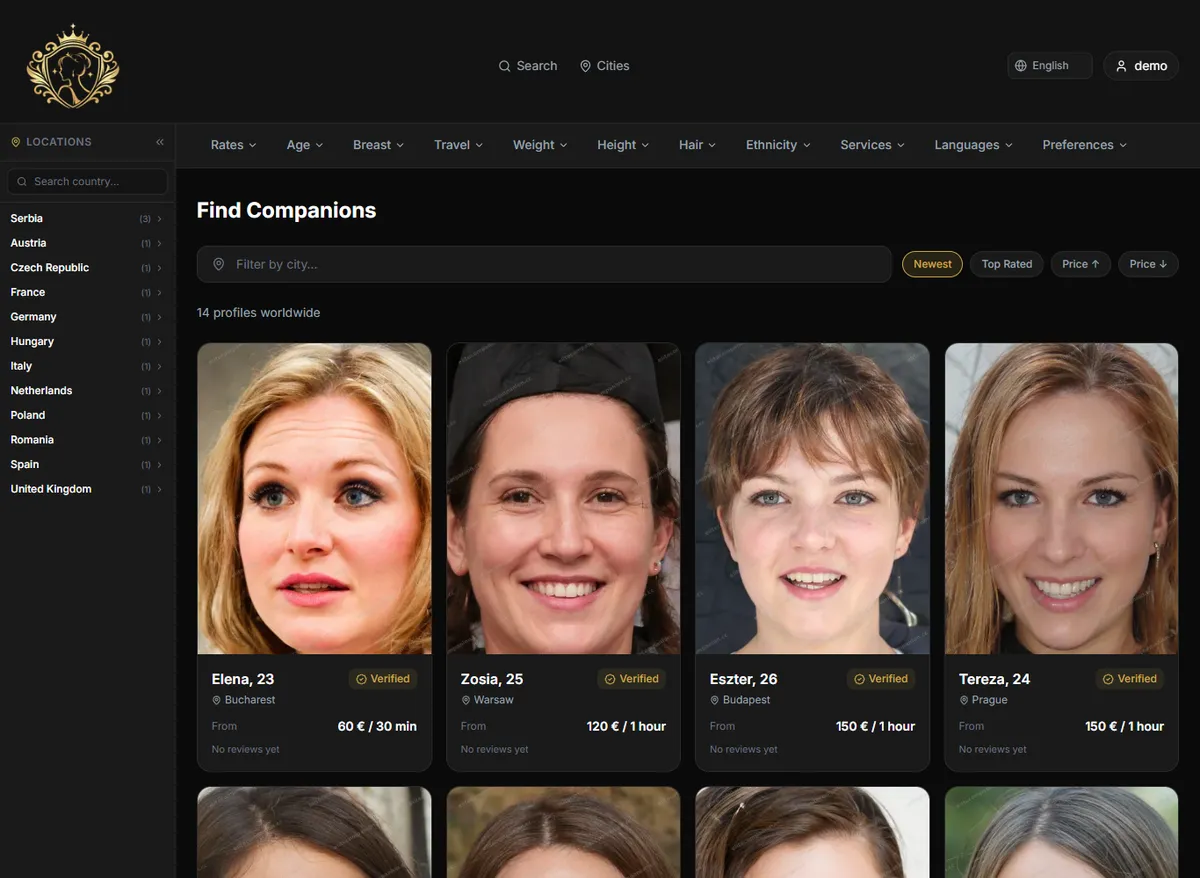Click the user icon beside demo
This screenshot has width=1200, height=878.
1121,66
